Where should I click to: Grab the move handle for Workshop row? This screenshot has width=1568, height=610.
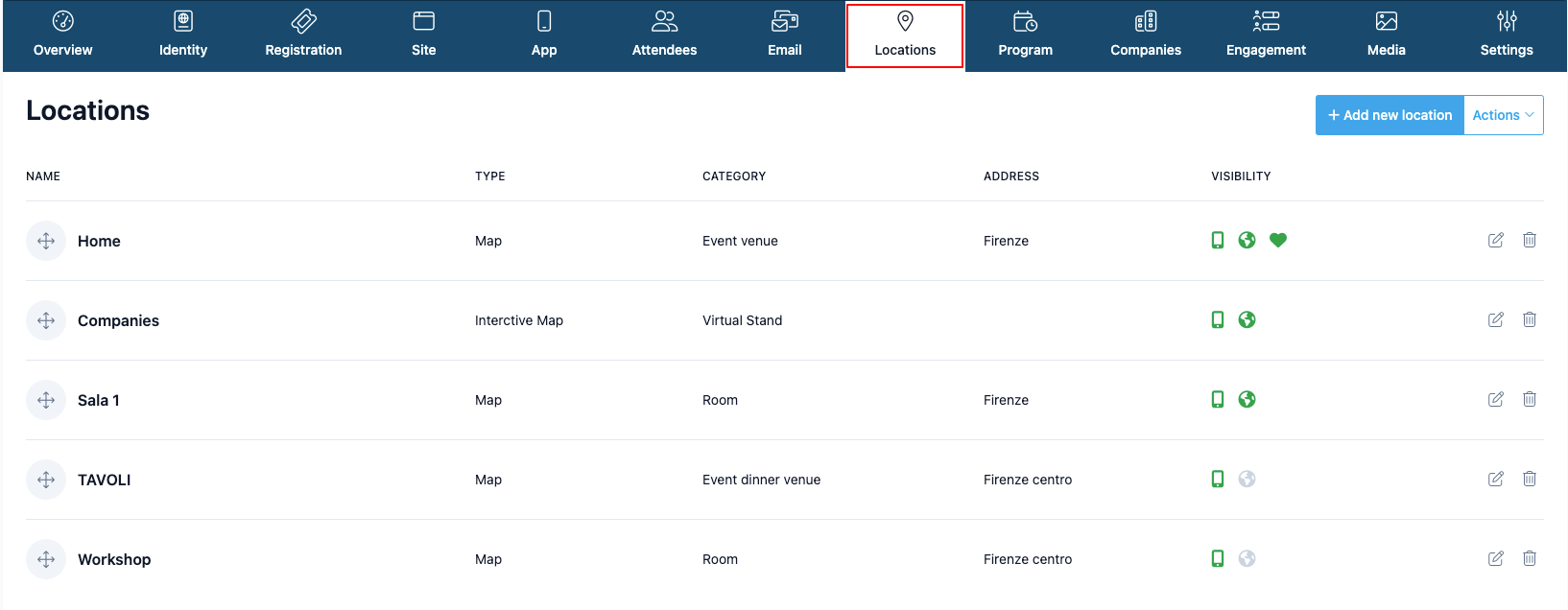click(x=46, y=559)
